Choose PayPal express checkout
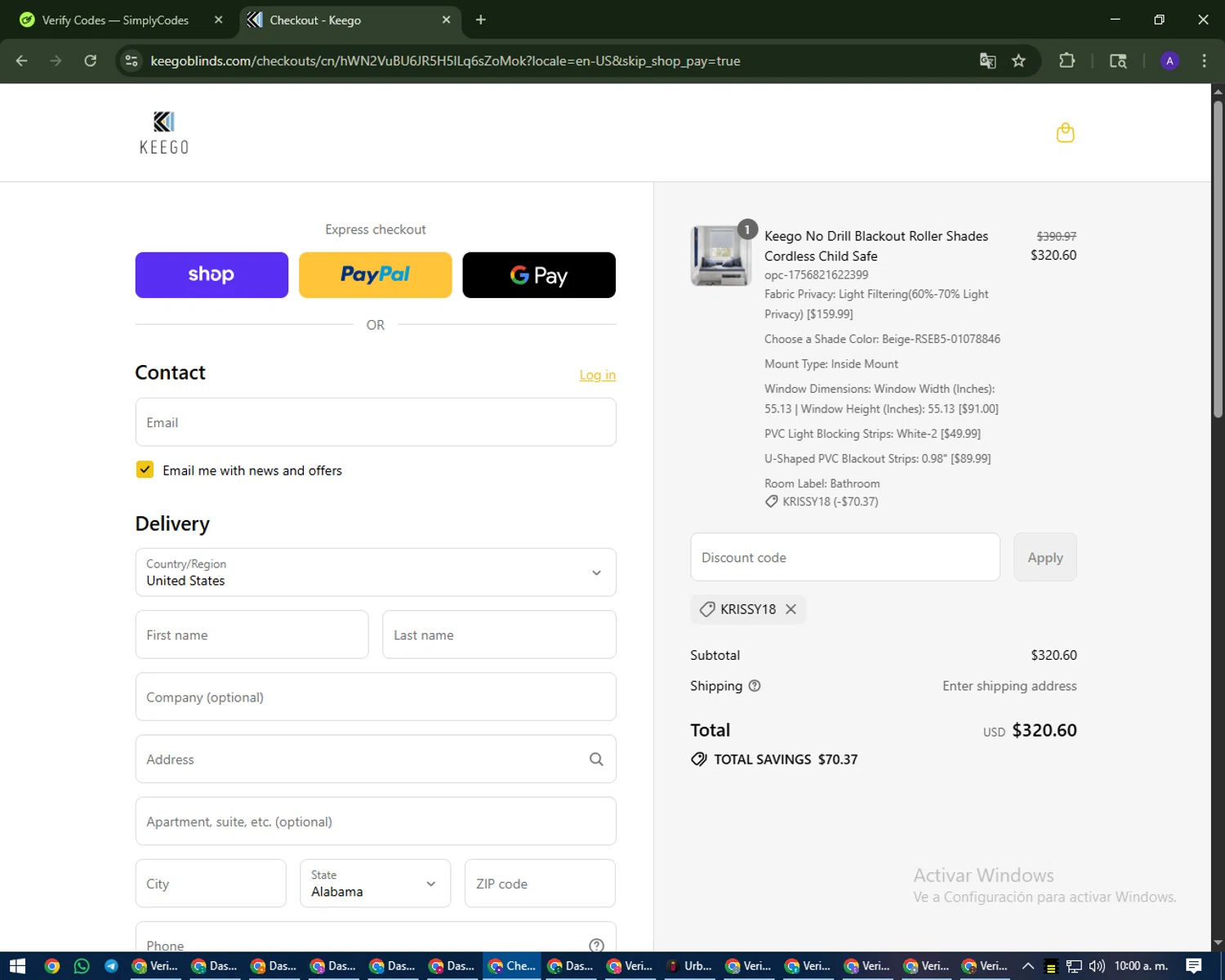 point(375,275)
